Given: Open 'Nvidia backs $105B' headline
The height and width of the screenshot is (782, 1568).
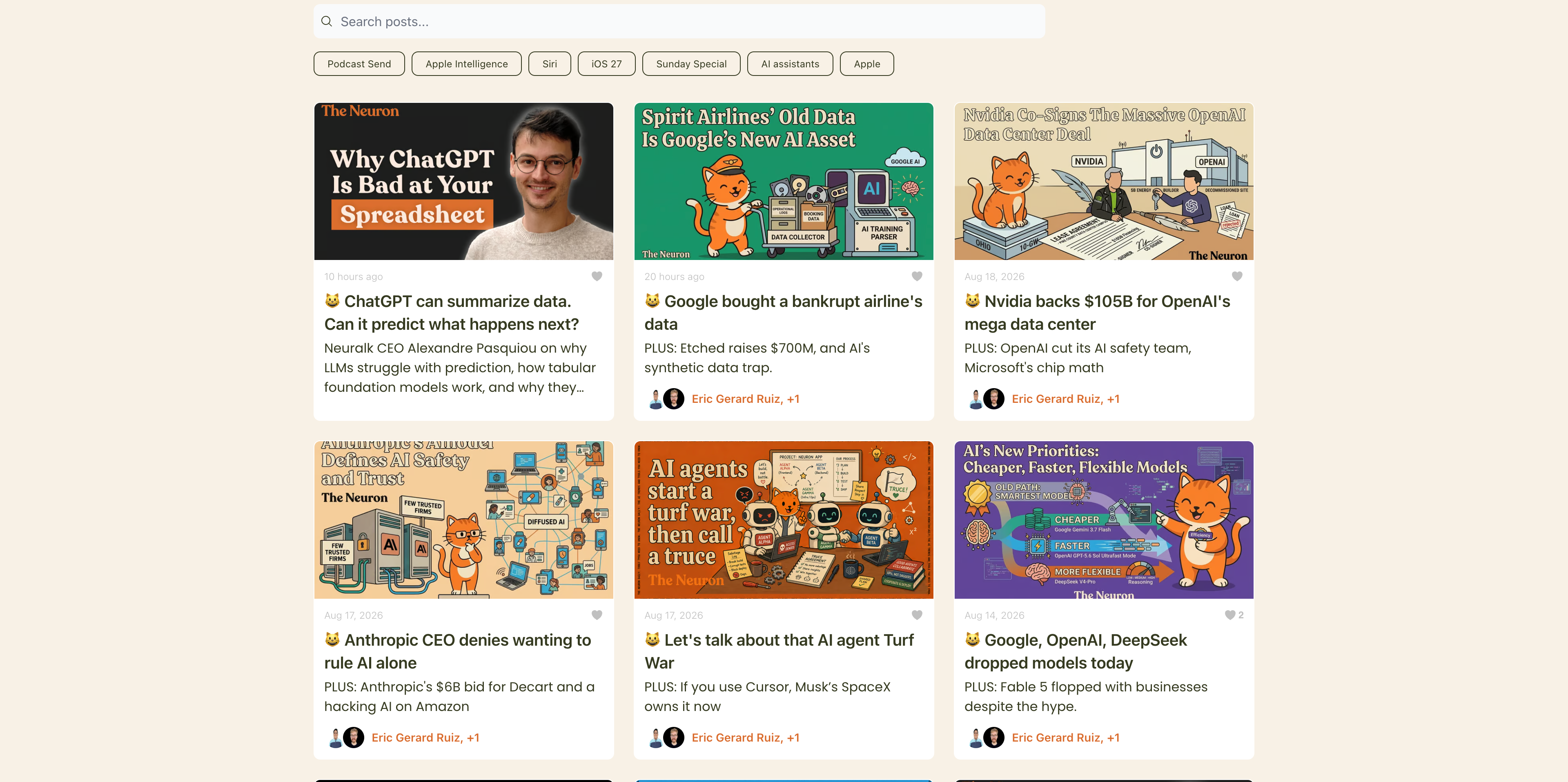Looking at the screenshot, I should [x=1098, y=313].
